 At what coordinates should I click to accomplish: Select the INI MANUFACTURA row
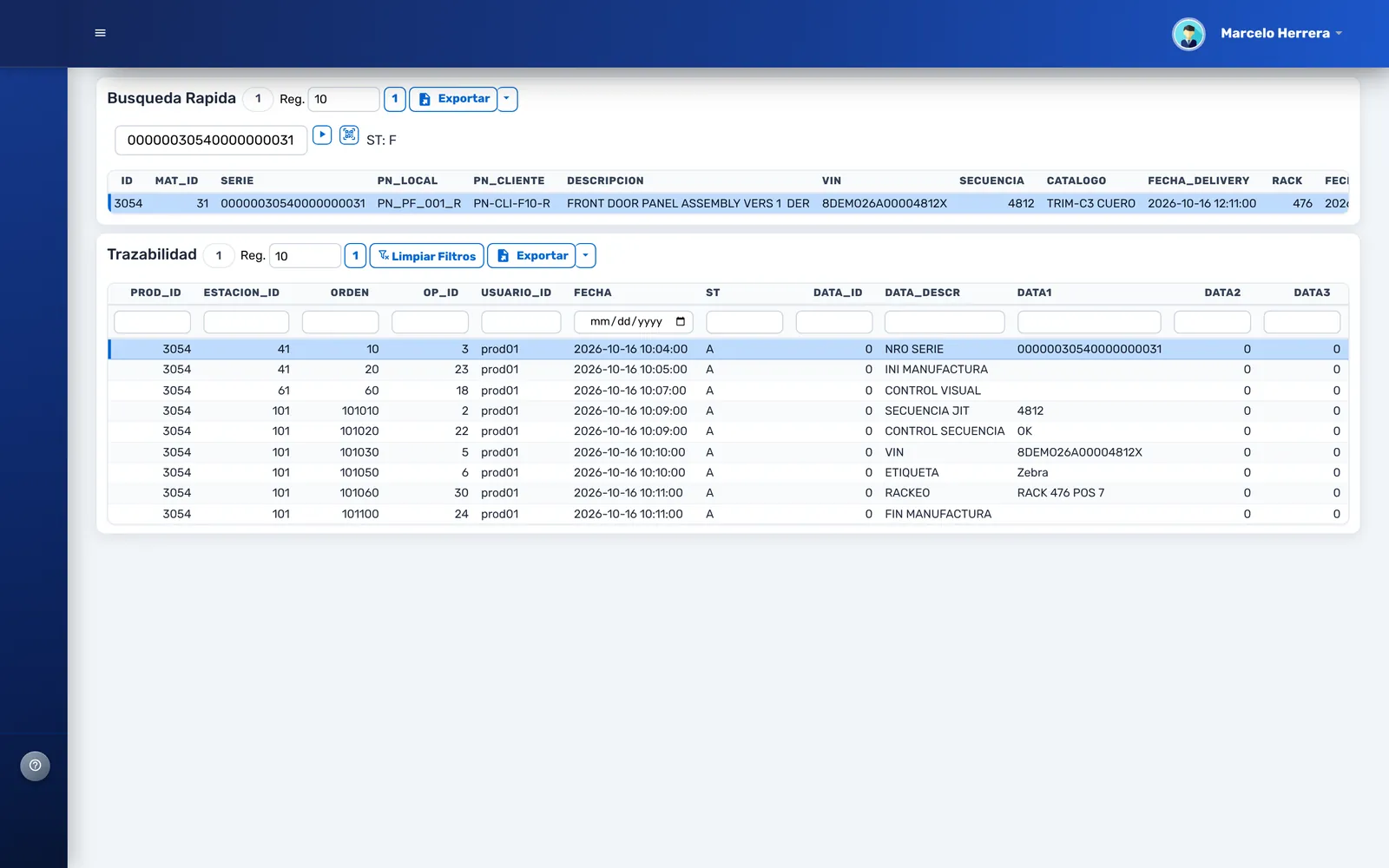click(728, 370)
